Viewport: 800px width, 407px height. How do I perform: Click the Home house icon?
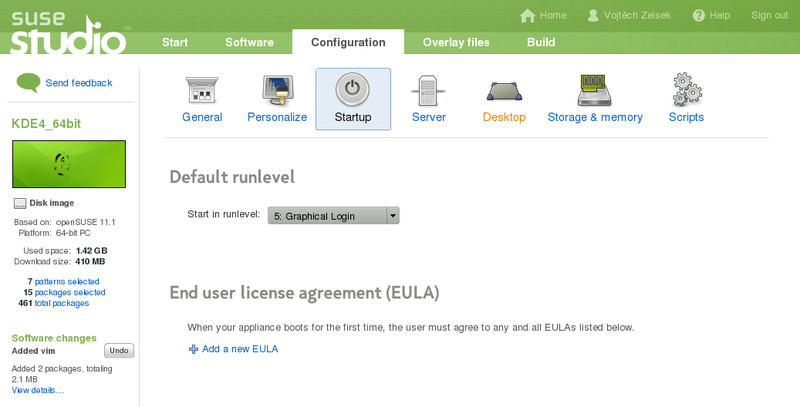pyautogui.click(x=528, y=15)
